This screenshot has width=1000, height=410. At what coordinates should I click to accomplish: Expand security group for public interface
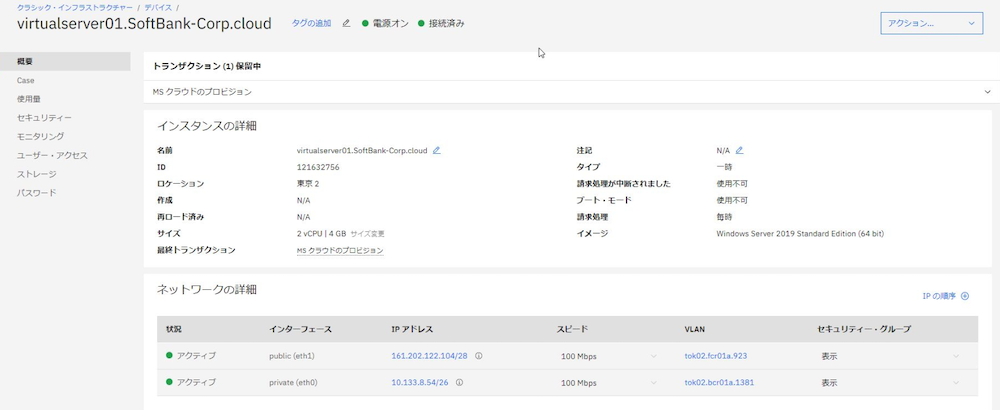point(955,355)
